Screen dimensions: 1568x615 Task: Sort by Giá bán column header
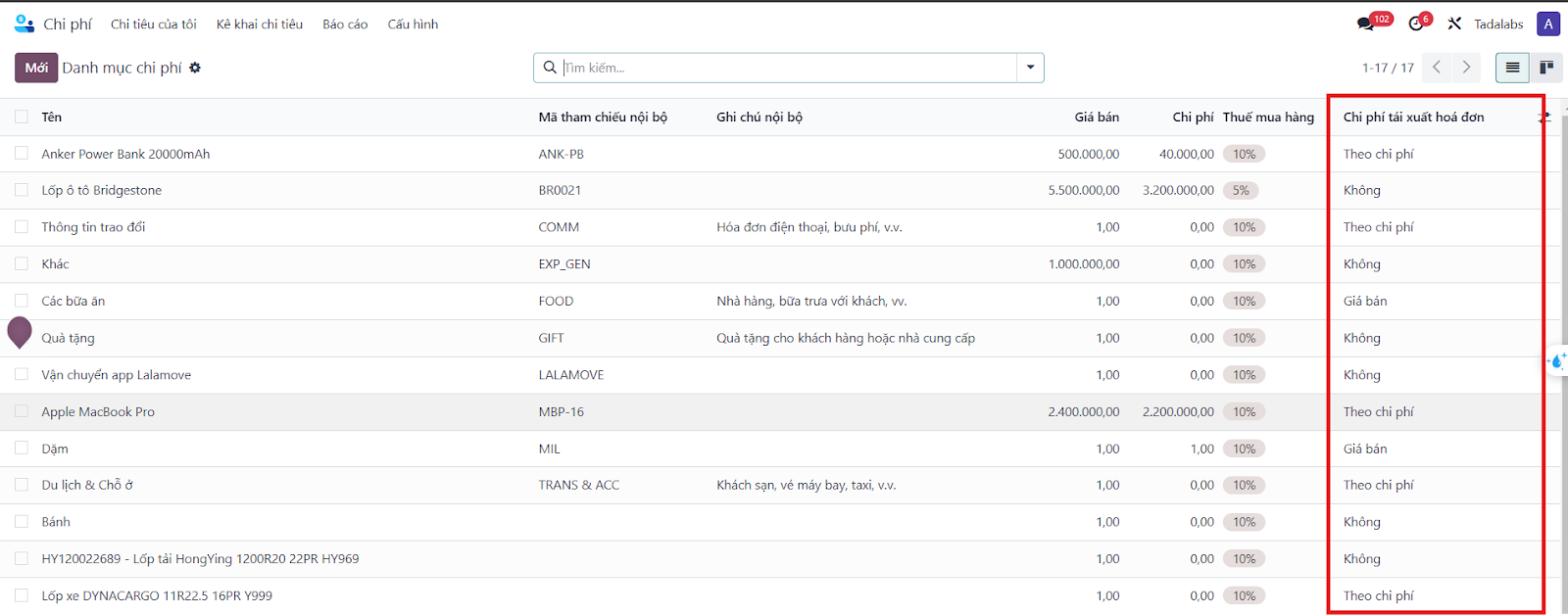1097,117
